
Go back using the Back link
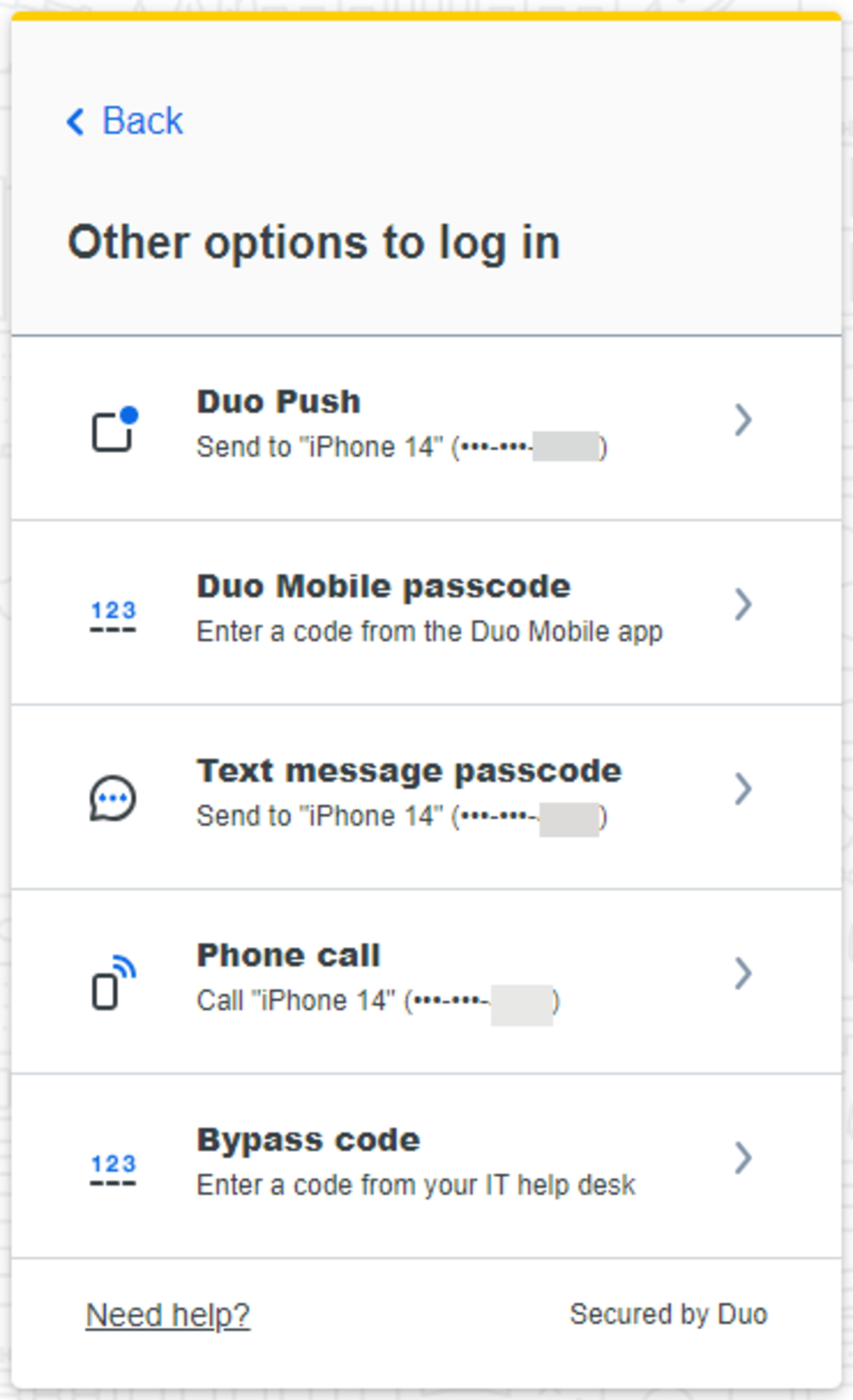pos(142,122)
